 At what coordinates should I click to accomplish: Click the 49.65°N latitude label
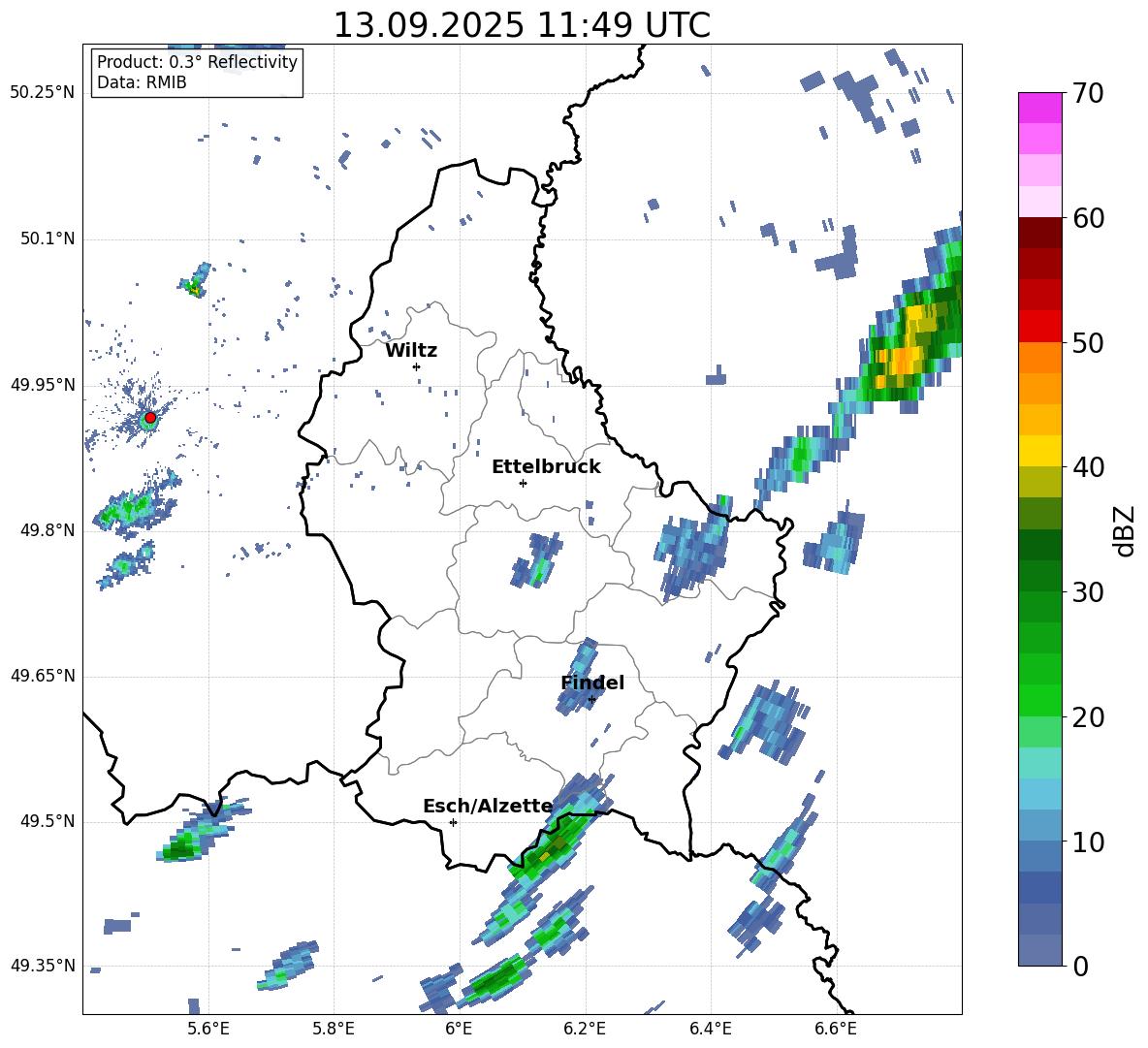43,676
